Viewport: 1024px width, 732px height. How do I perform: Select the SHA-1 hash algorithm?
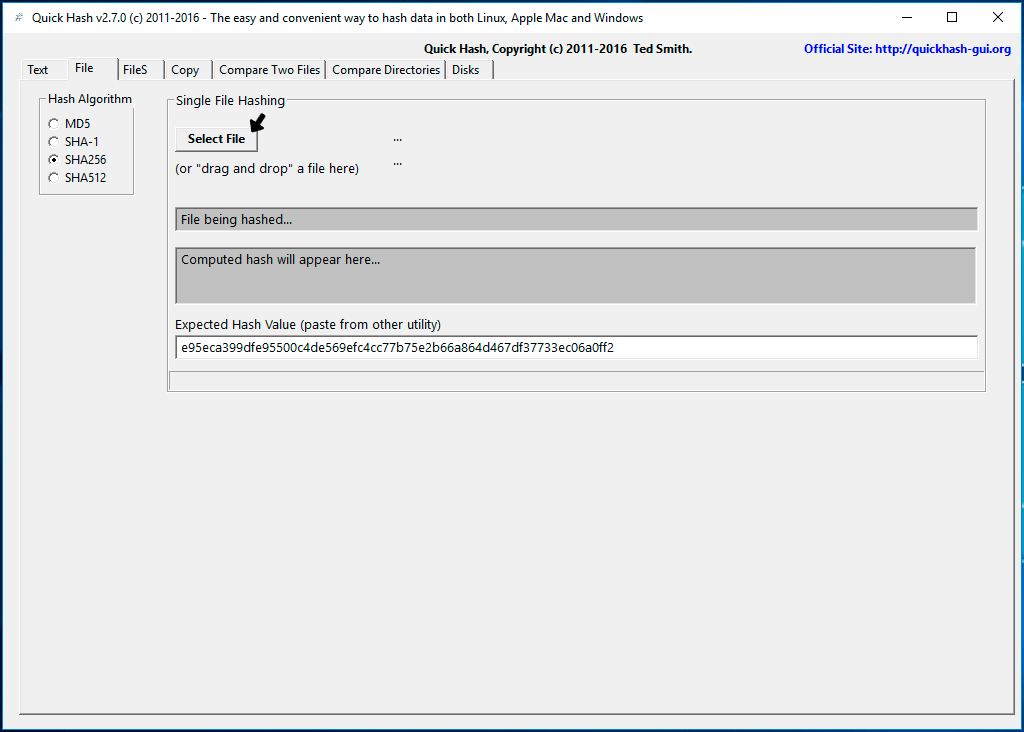pos(73,142)
